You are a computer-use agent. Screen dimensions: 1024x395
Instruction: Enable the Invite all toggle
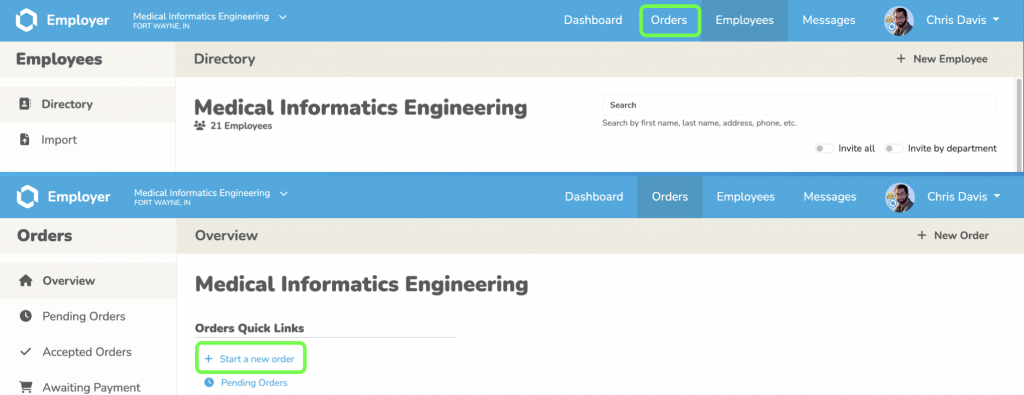point(824,148)
